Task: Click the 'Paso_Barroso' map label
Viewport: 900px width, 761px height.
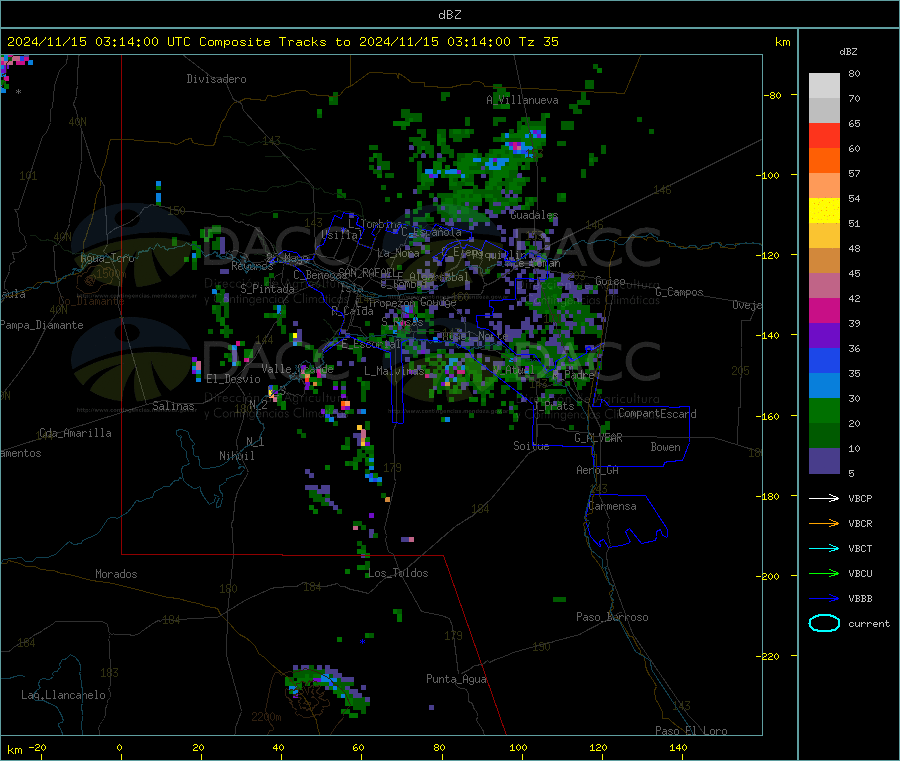Action: [x=612, y=618]
